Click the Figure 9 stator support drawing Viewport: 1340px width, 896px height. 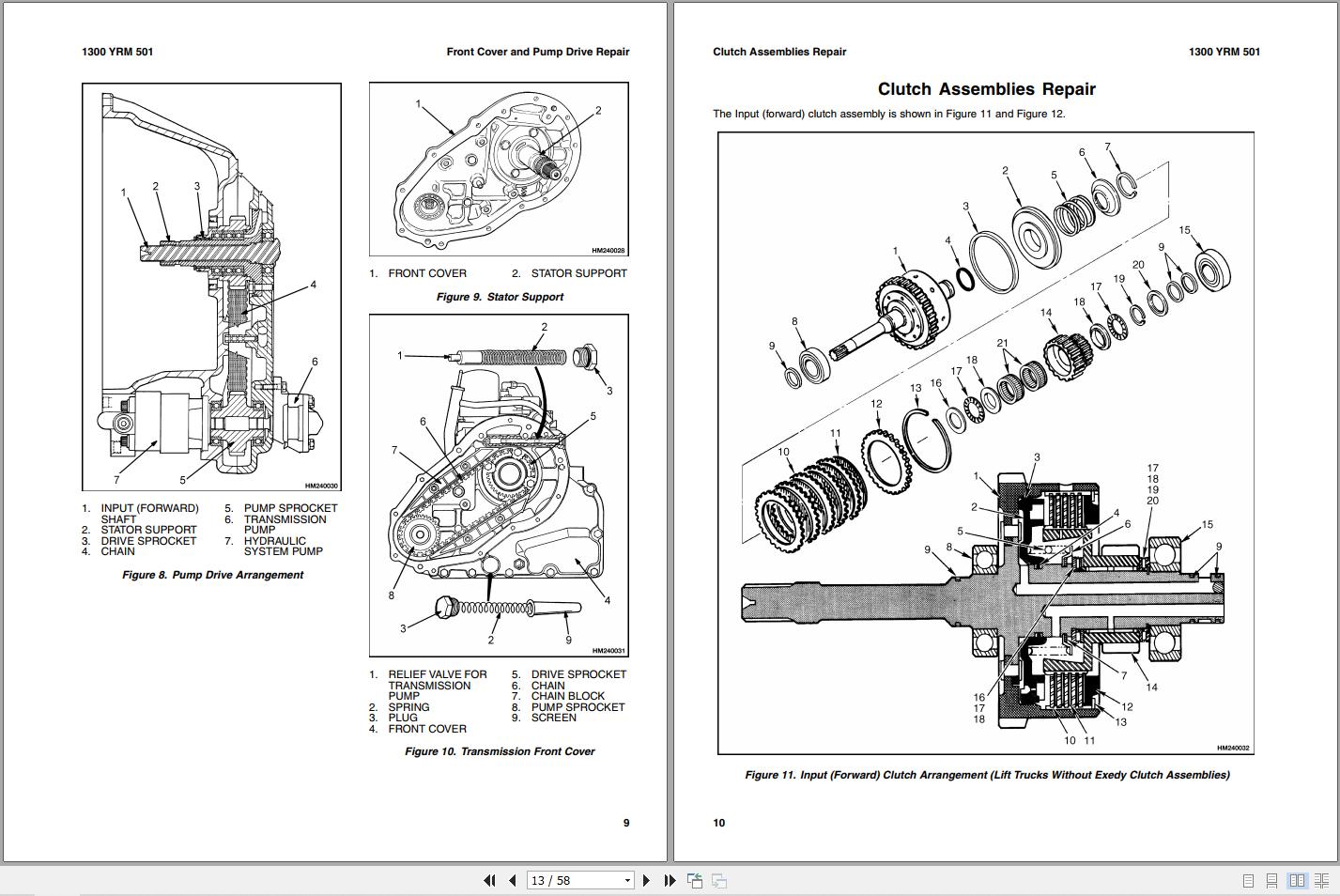tap(499, 169)
